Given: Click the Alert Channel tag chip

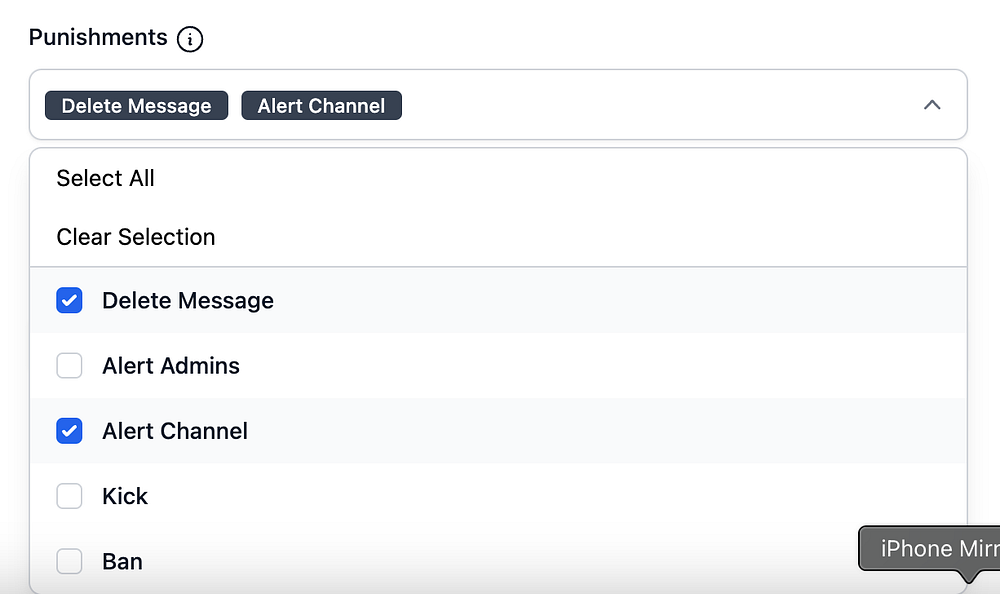Looking at the screenshot, I should (321, 106).
